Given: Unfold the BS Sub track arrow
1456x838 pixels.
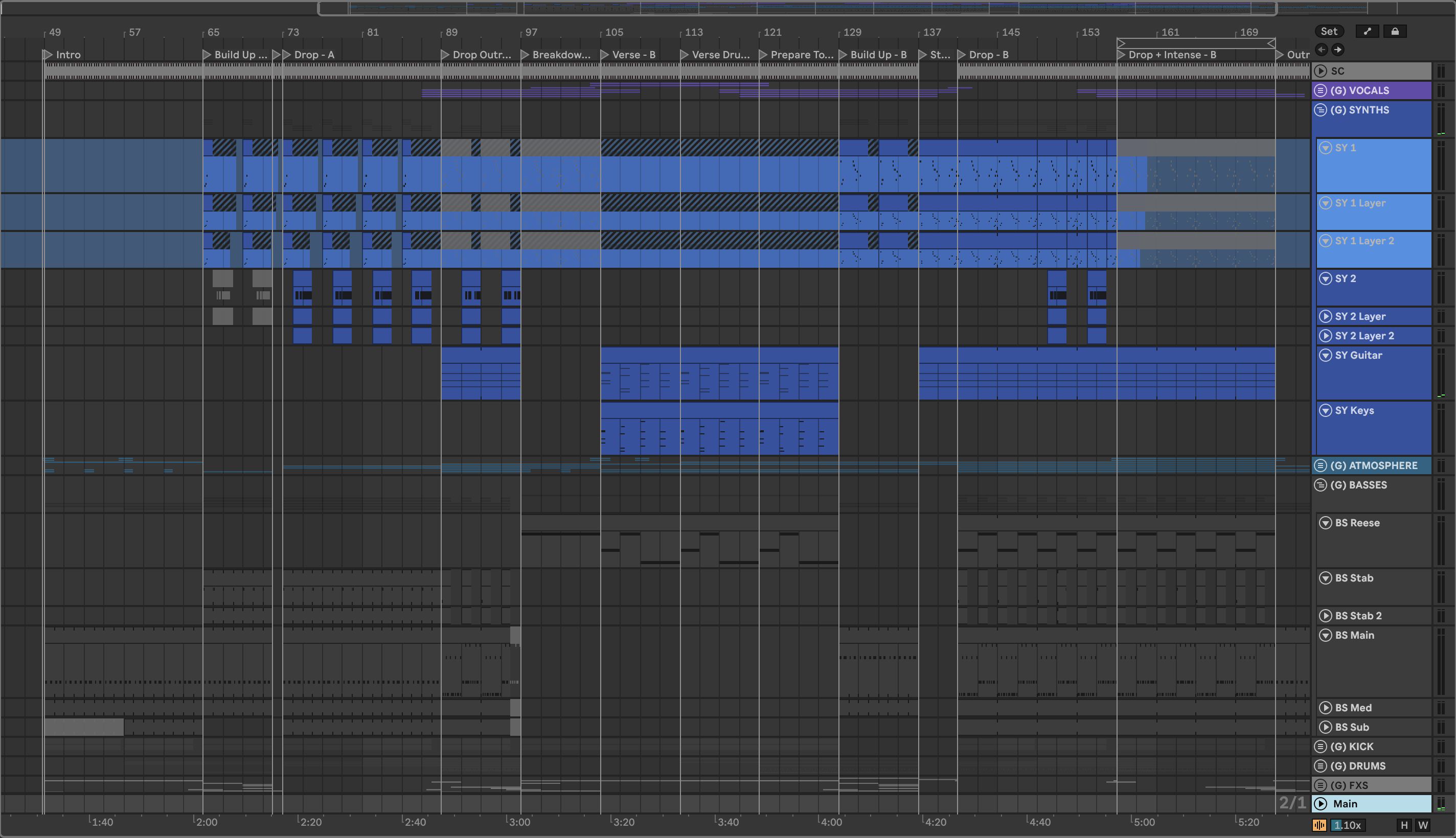Looking at the screenshot, I should (x=1326, y=728).
